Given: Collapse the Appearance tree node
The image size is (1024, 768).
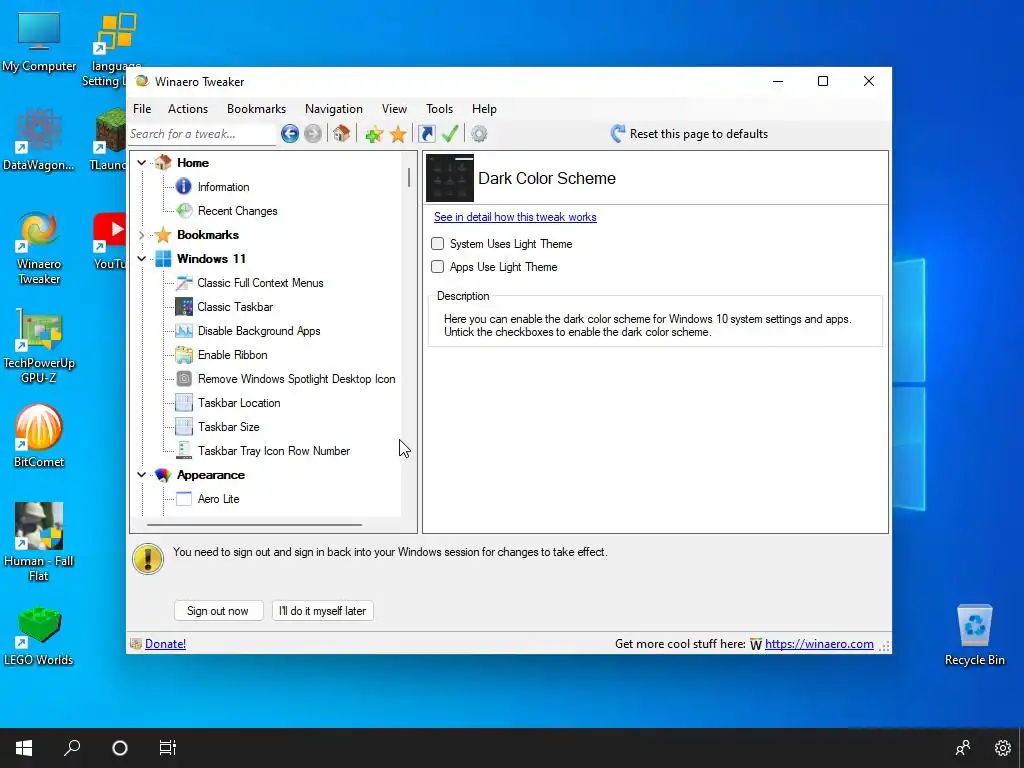Looking at the screenshot, I should click(x=141, y=475).
